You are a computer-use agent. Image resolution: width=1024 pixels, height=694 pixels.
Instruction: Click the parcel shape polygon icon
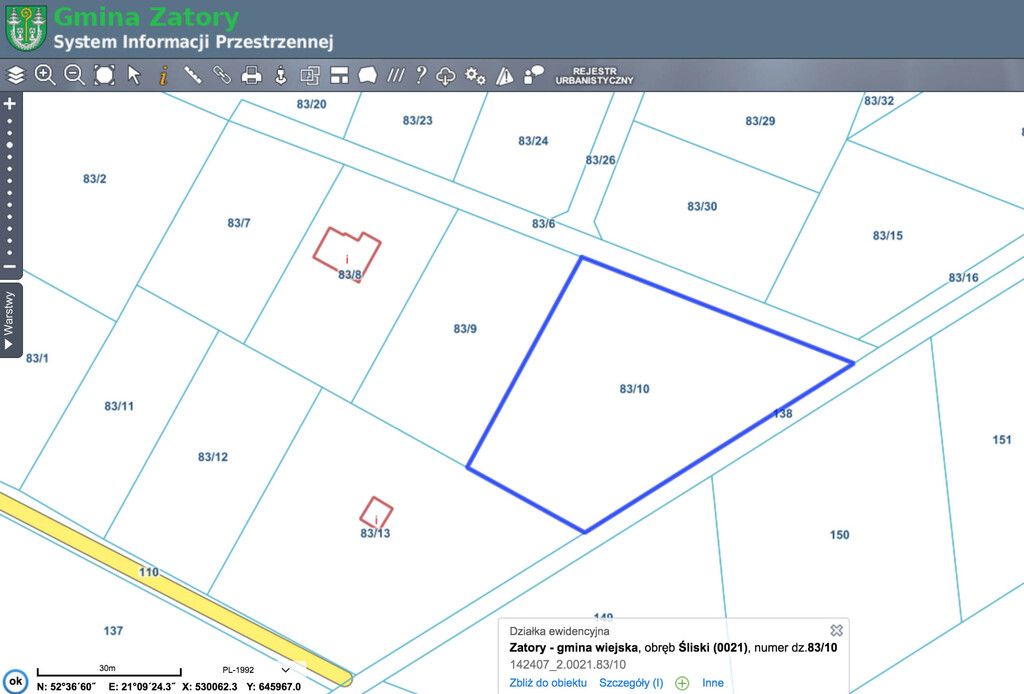pos(368,76)
